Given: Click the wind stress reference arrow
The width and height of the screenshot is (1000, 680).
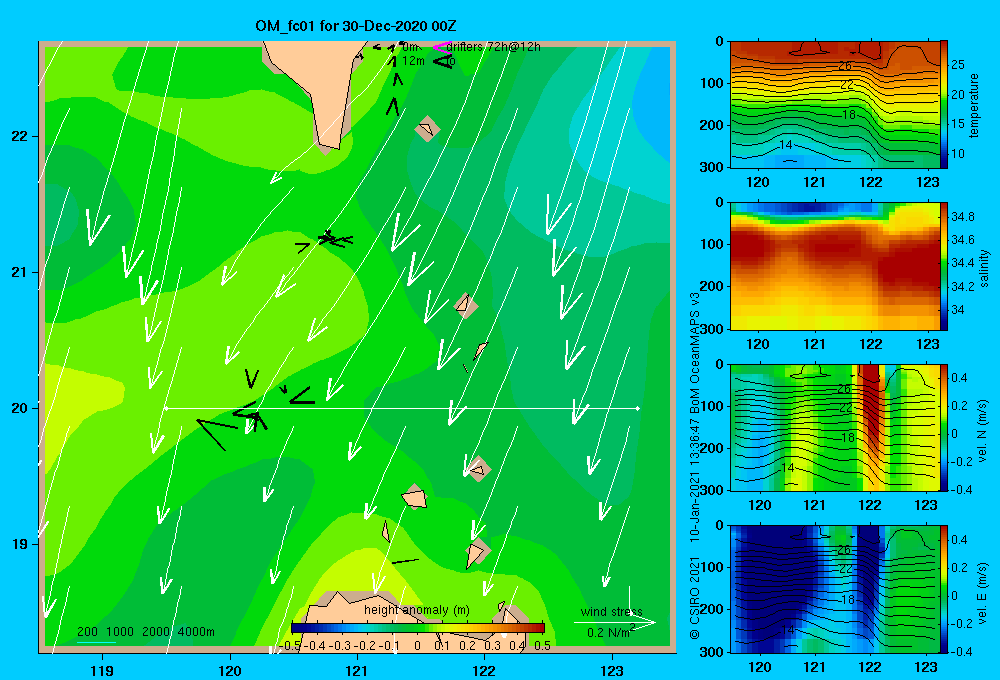Looking at the screenshot, I should point(615,622).
